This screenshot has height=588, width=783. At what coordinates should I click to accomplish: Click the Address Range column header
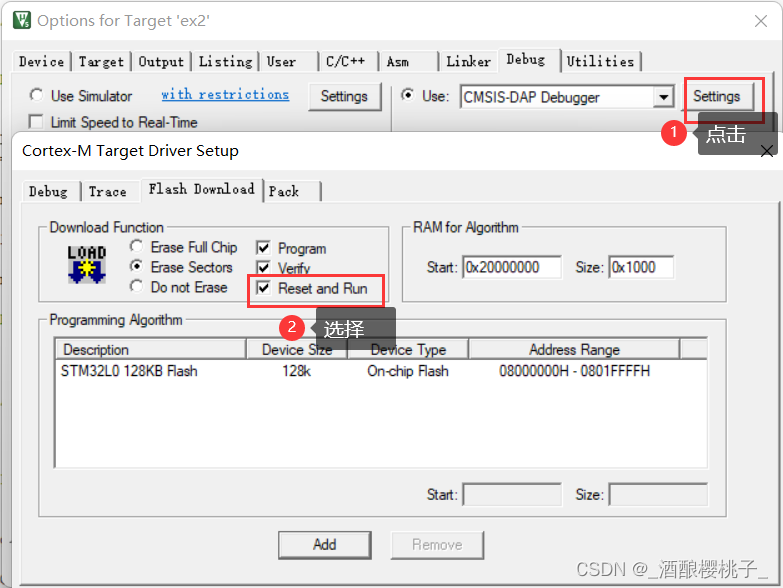click(x=574, y=349)
